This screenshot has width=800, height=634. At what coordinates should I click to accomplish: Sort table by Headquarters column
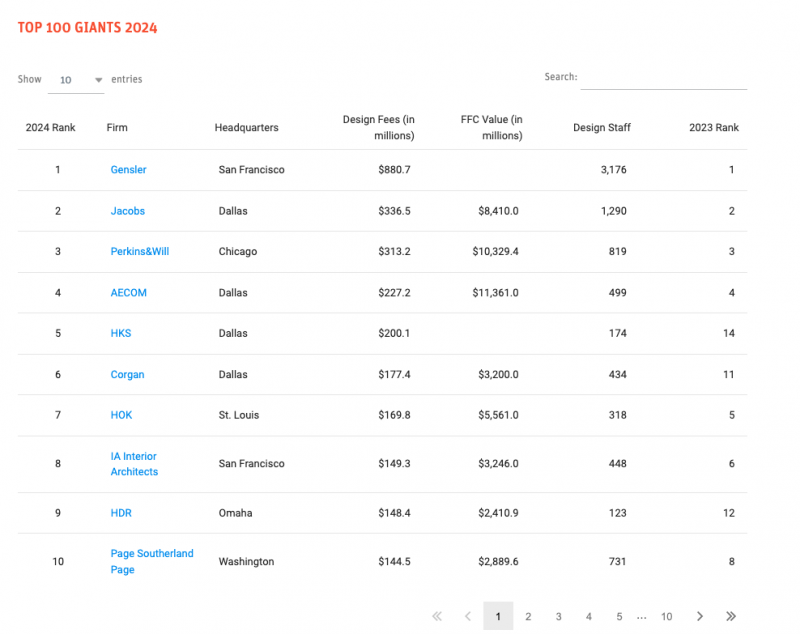(x=246, y=128)
